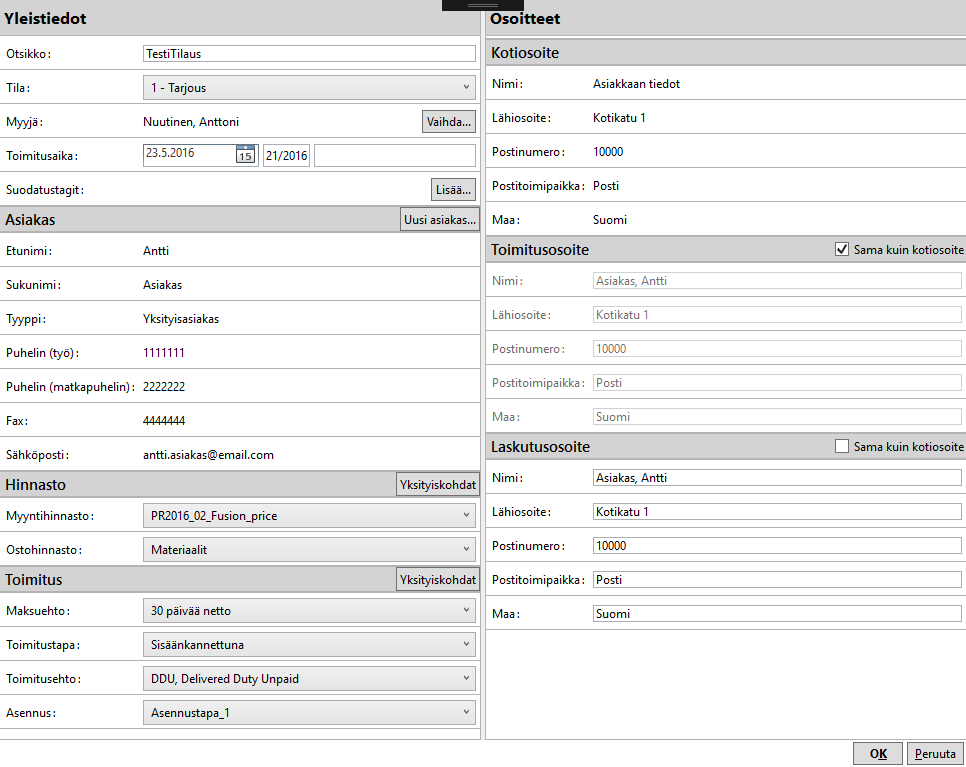
Task: Click the email antti.asiakas@email.com
Action: pyautogui.click(x=208, y=455)
